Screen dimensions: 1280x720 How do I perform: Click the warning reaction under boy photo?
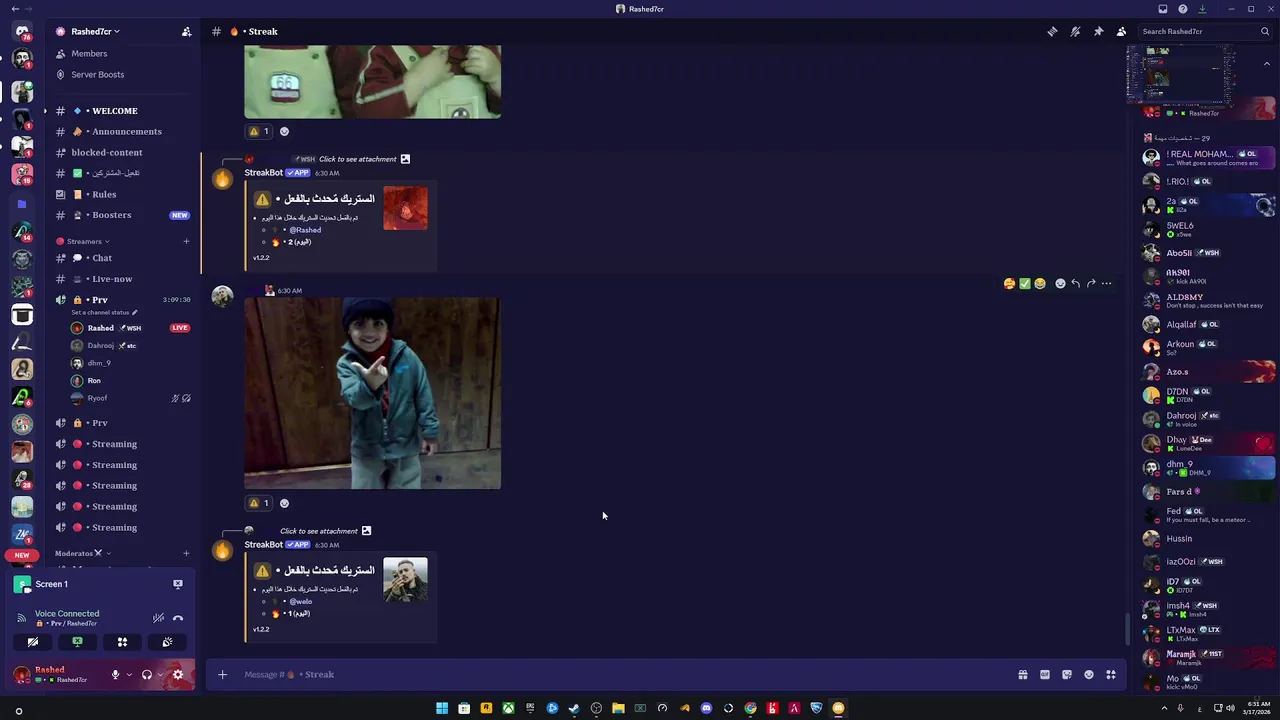(259, 503)
